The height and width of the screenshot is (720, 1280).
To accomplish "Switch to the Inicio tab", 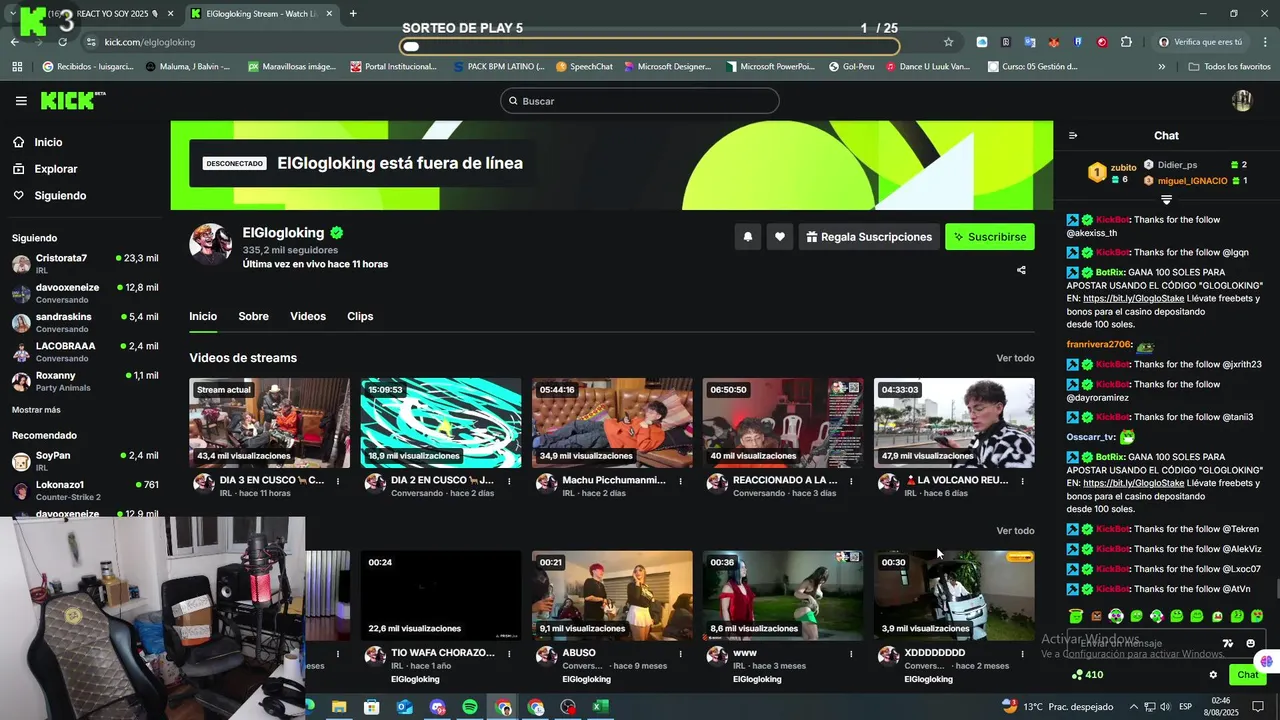I will coord(203,316).
